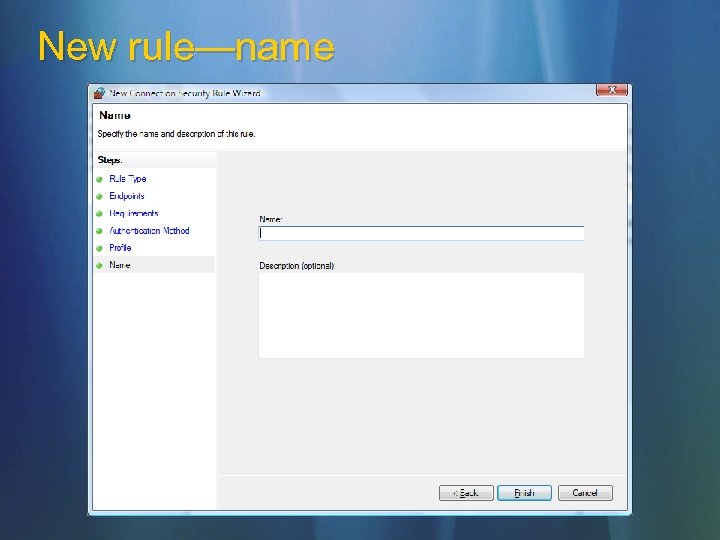Close the wizard with the red X
This screenshot has height=540, width=720.
pos(612,90)
